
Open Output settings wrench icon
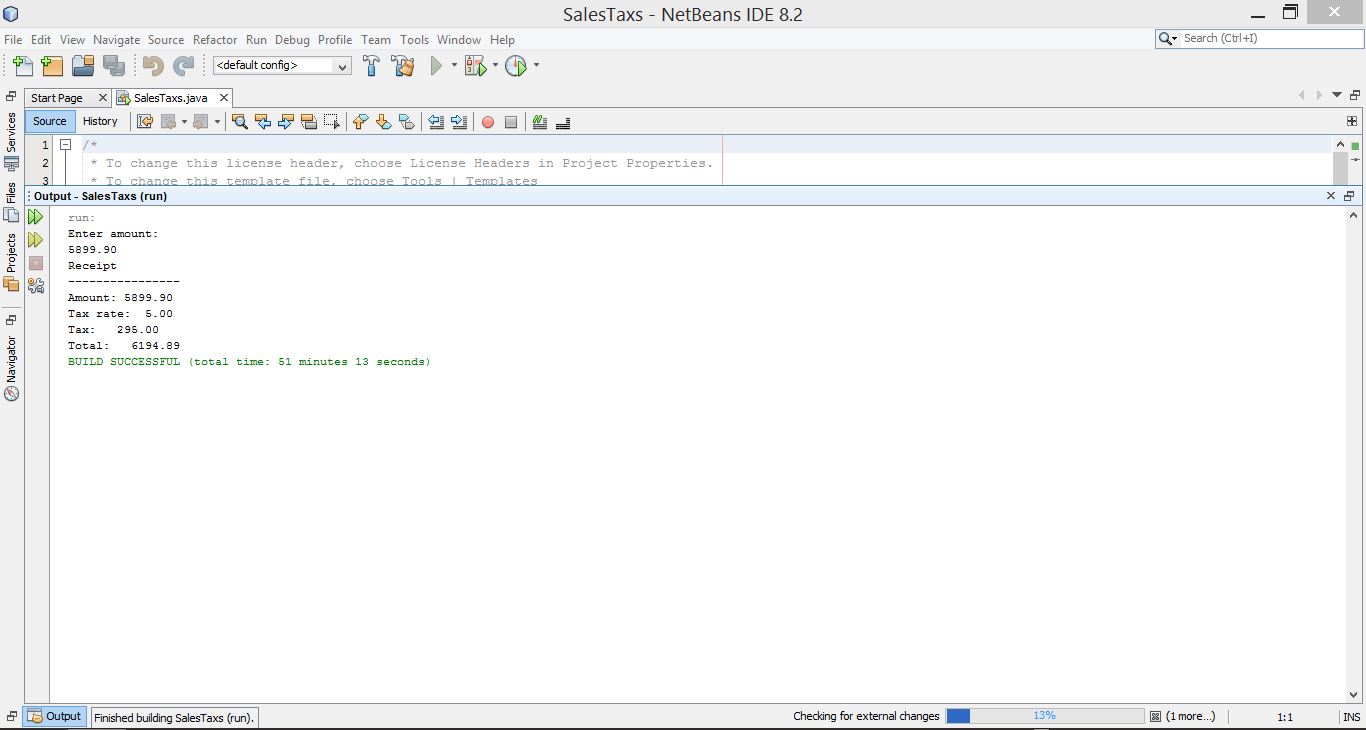[x=36, y=286]
